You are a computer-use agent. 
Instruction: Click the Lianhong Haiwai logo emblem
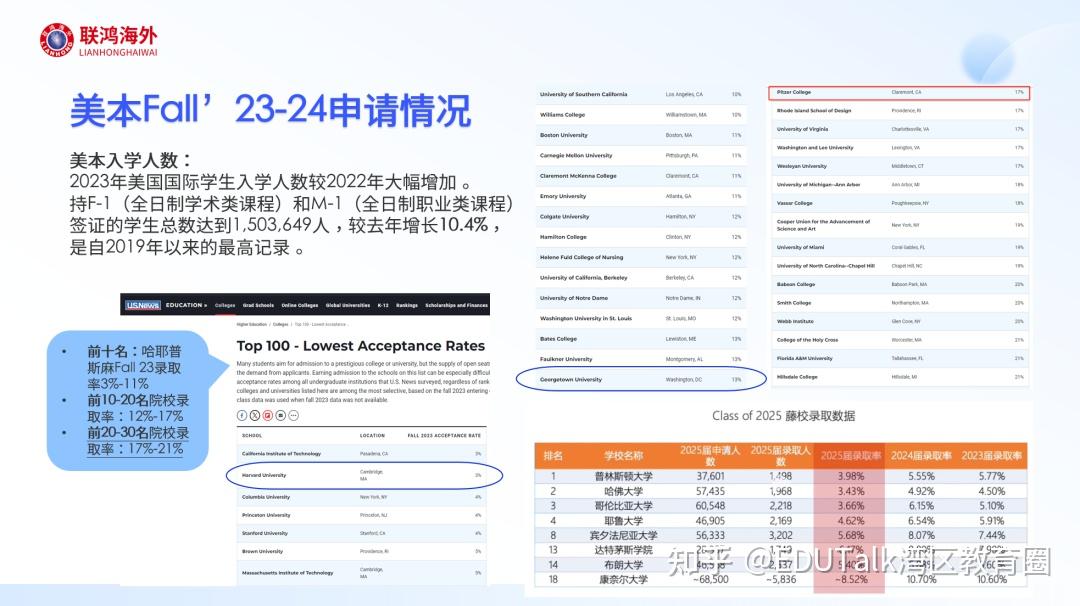[x=56, y=39]
